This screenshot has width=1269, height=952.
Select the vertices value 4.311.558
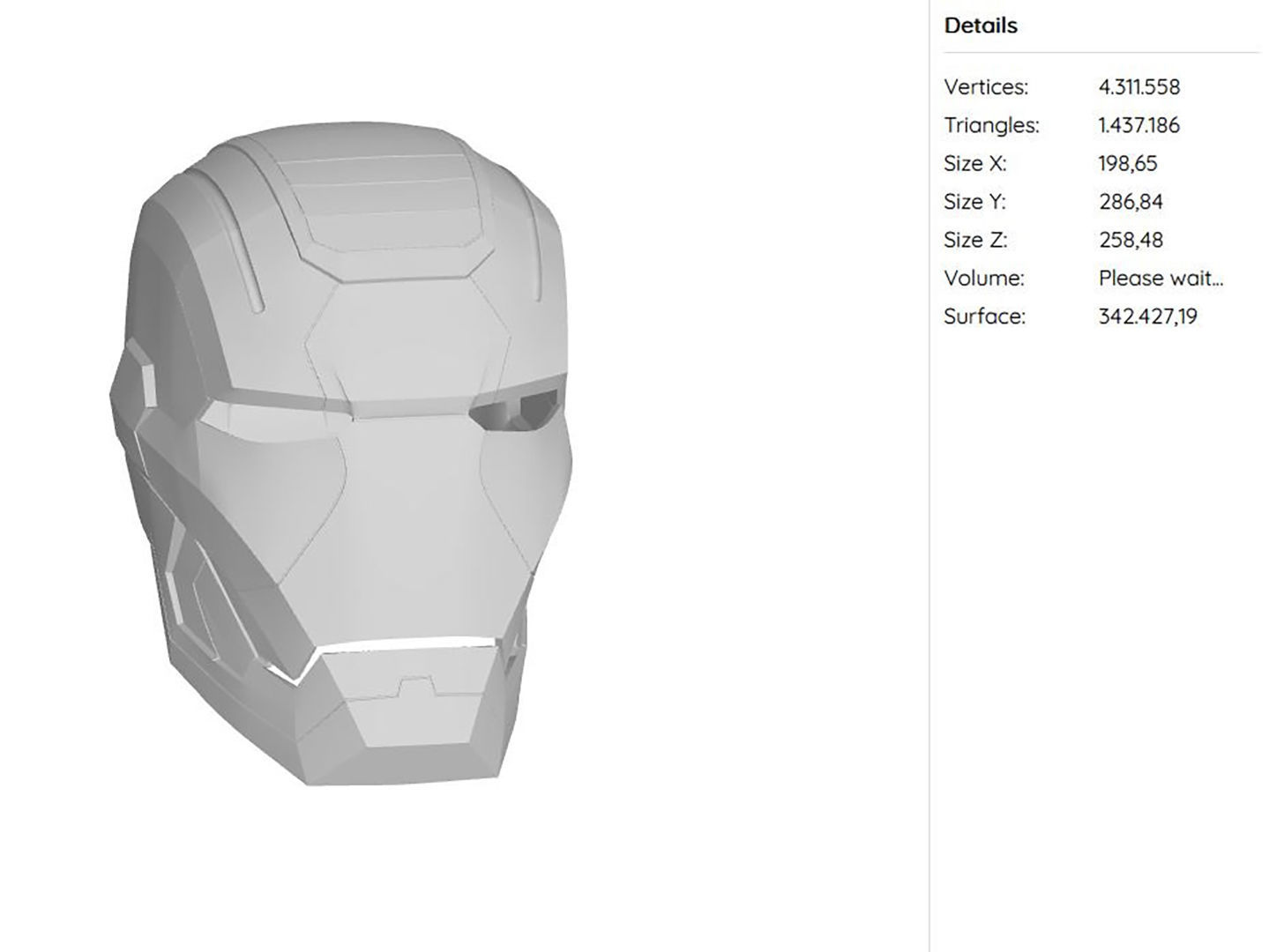click(x=1139, y=87)
